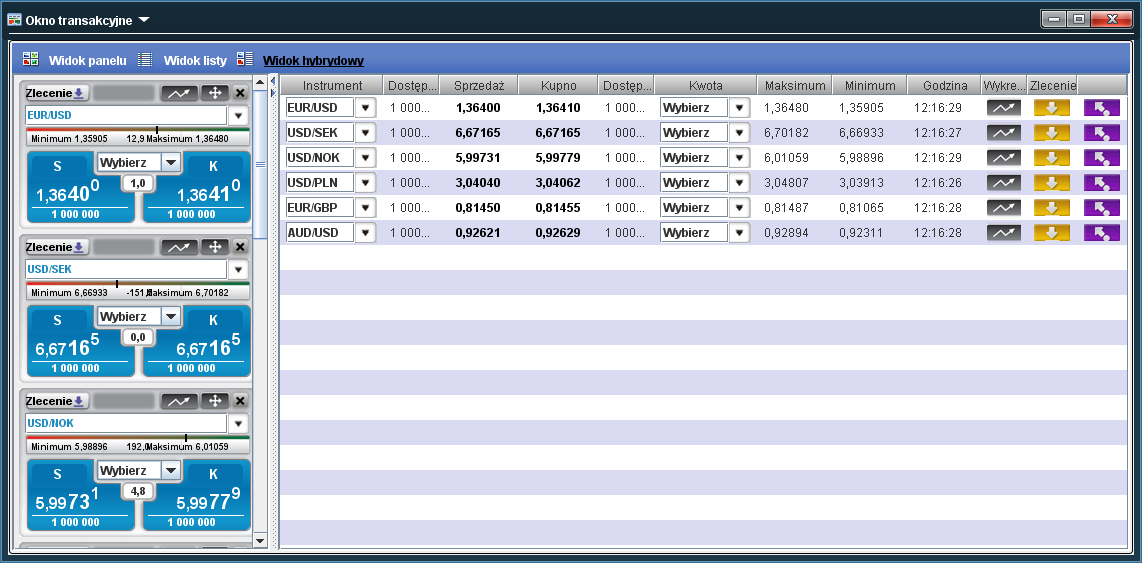Close the USD/SEK panel tile
Screen dimensions: 1142x563
(240, 247)
